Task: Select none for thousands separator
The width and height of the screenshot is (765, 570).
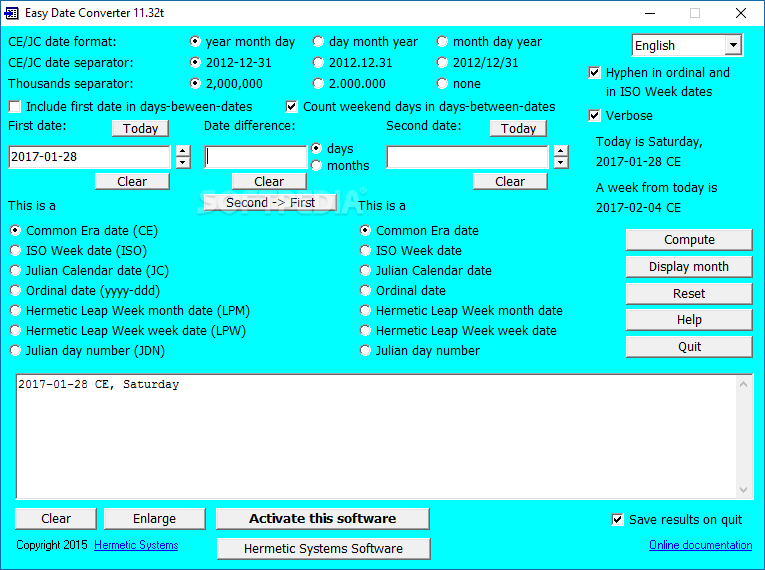Action: pyautogui.click(x=442, y=84)
